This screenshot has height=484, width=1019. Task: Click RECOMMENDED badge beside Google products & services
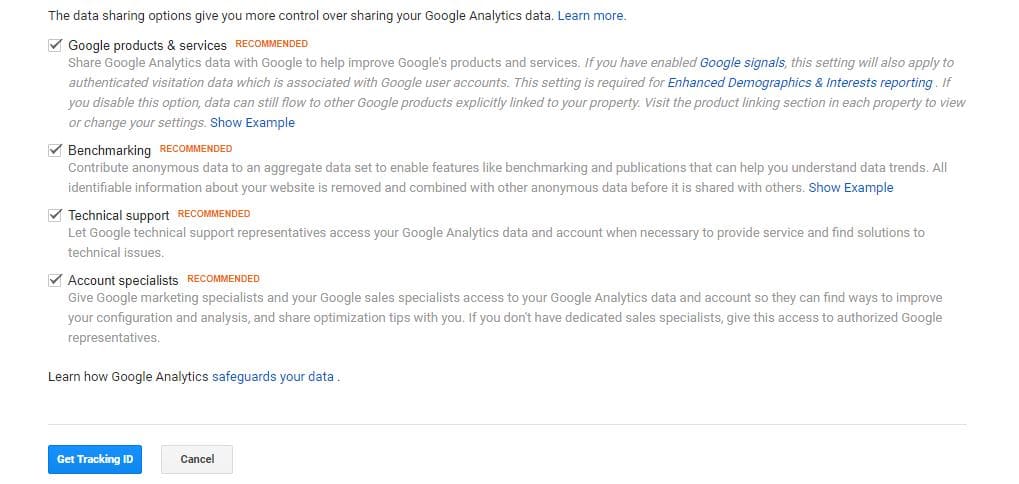(271, 44)
